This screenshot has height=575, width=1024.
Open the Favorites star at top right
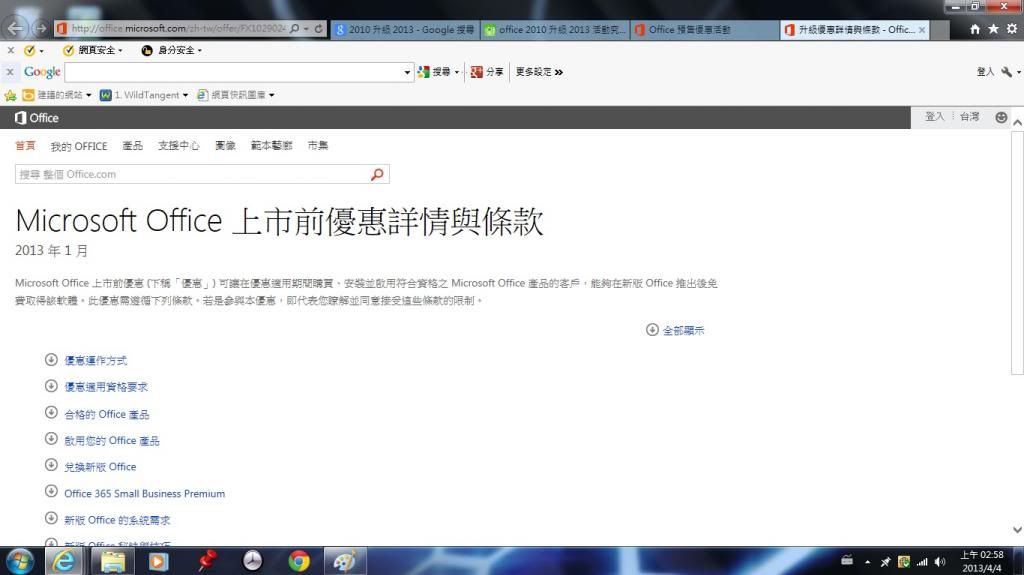click(993, 29)
